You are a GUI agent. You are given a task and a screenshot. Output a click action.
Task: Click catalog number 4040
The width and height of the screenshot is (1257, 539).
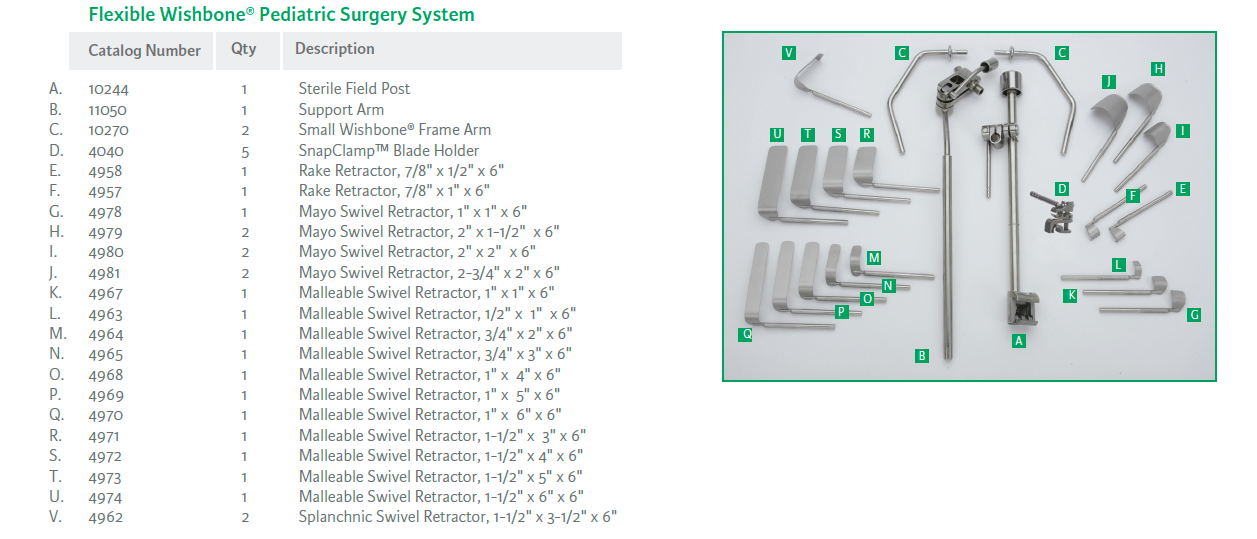coord(105,151)
